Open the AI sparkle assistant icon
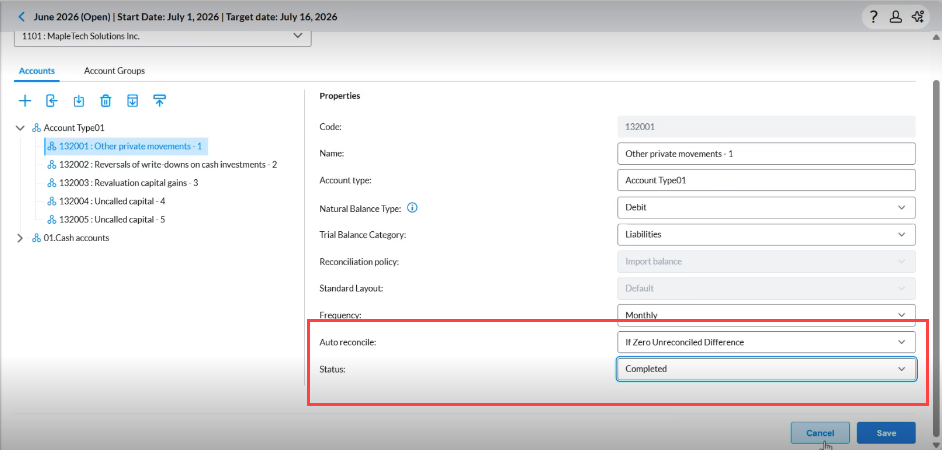The width and height of the screenshot is (942, 450). click(x=917, y=17)
